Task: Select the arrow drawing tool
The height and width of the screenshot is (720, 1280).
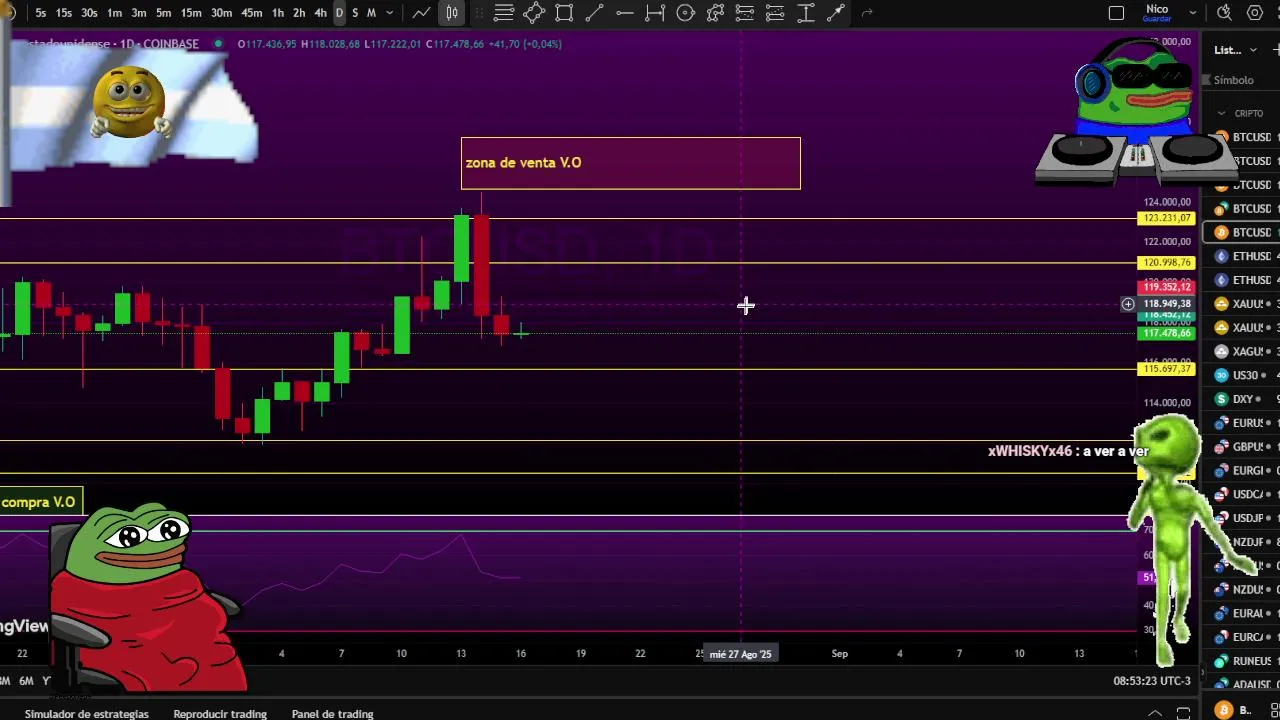Action: (836, 13)
